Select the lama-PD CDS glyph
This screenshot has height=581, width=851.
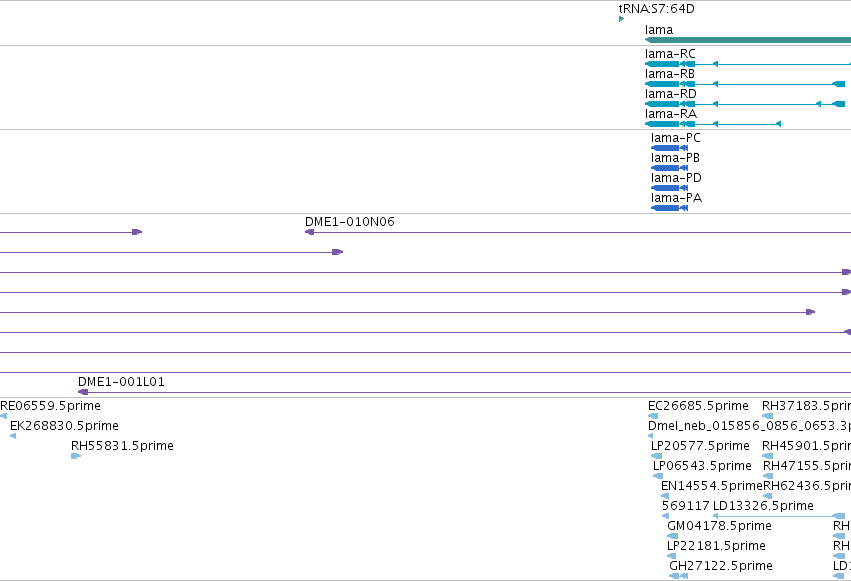(669, 188)
